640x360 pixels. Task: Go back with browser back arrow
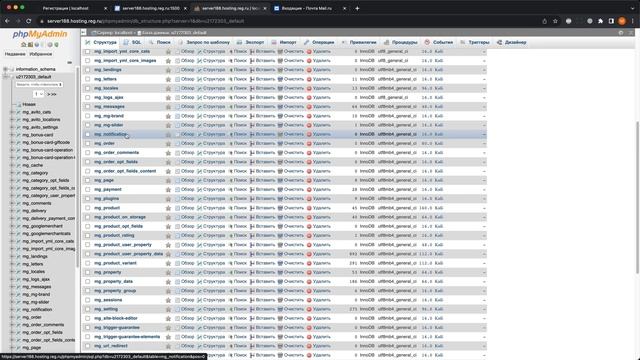click(x=7, y=21)
